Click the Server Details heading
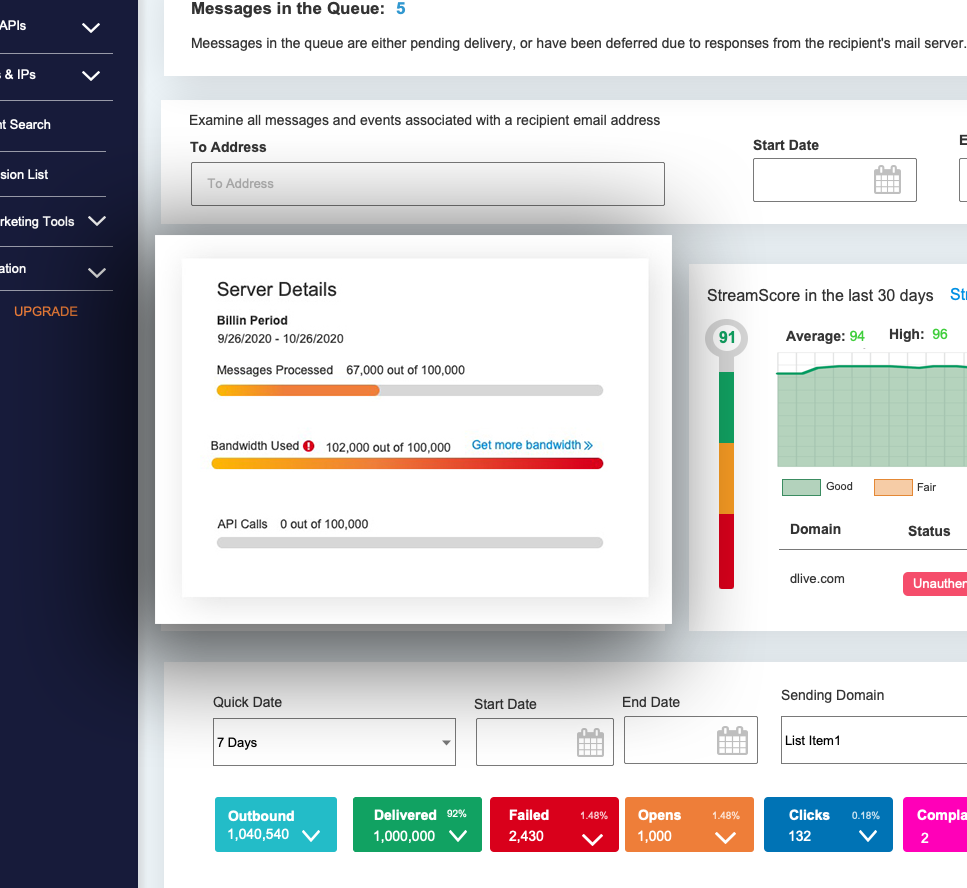Image resolution: width=967 pixels, height=888 pixels. click(276, 289)
